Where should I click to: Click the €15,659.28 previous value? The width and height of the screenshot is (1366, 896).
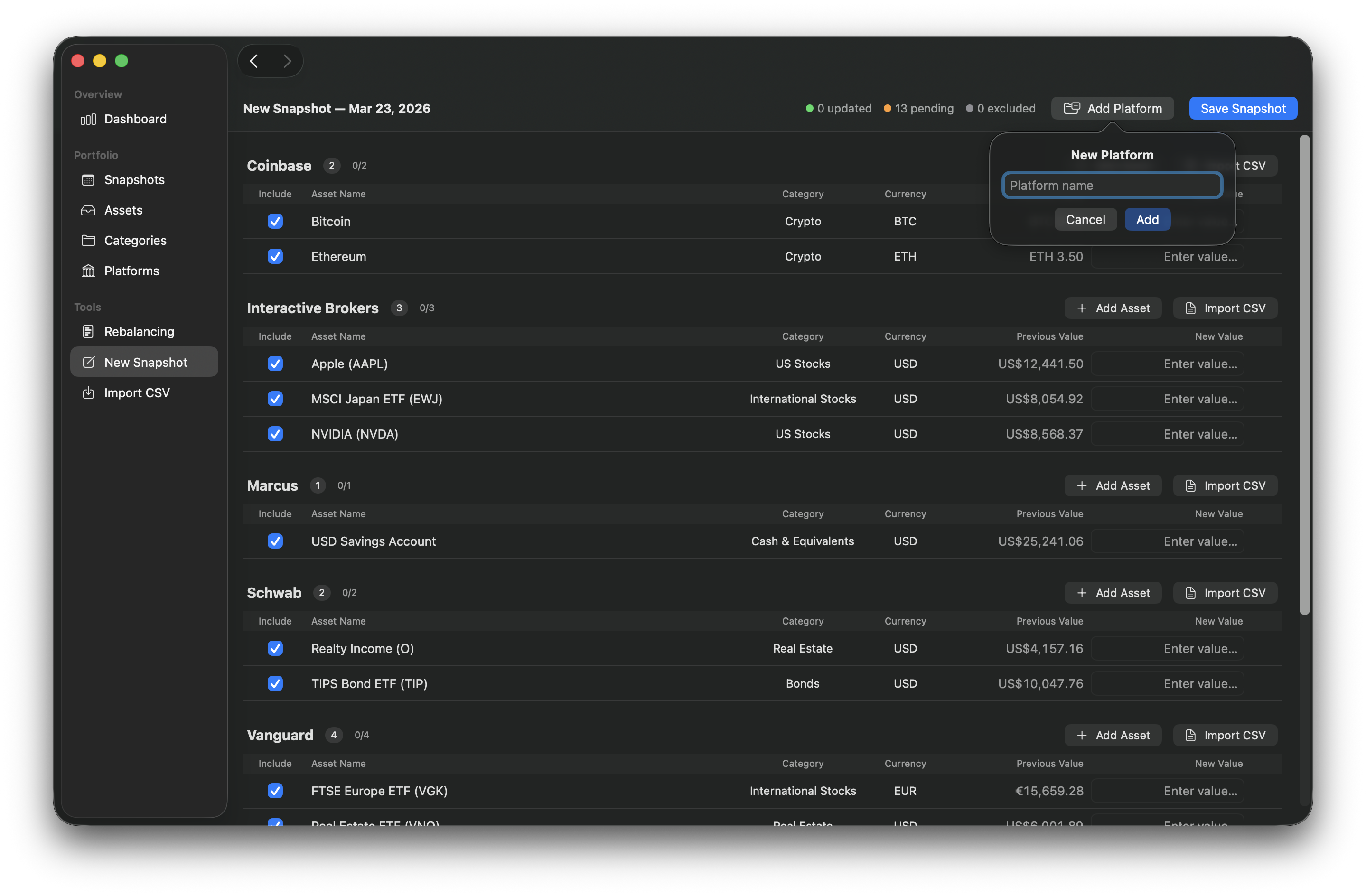click(x=1049, y=791)
